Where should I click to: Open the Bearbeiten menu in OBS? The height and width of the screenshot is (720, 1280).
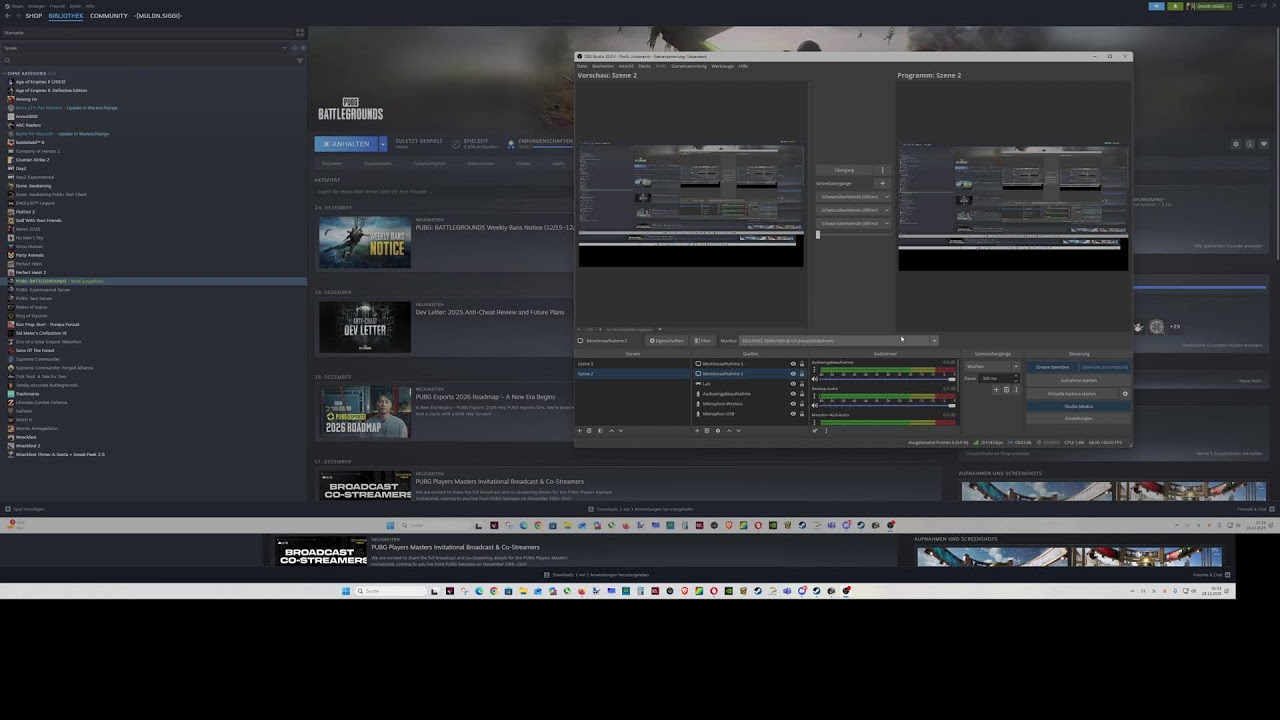click(x=603, y=66)
